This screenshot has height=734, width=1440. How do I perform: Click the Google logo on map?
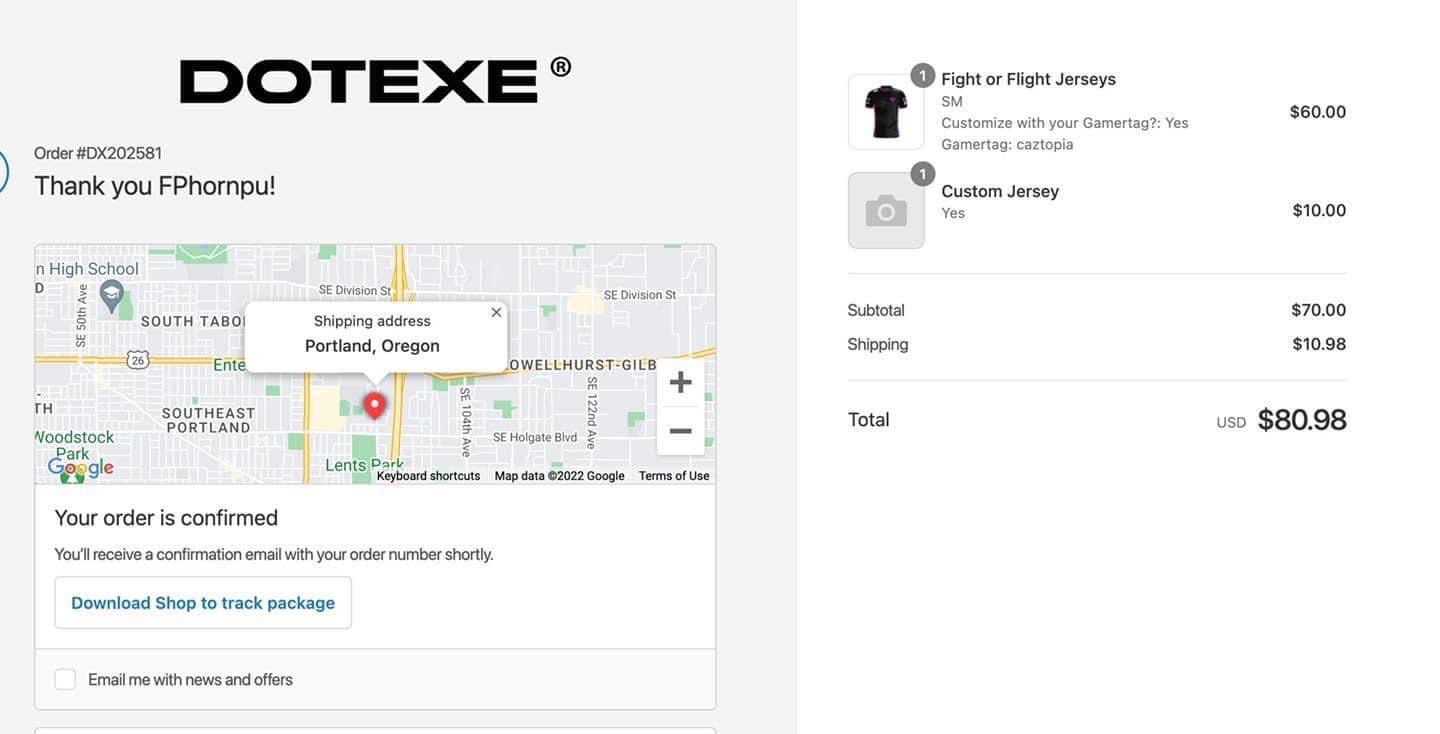[x=81, y=467]
